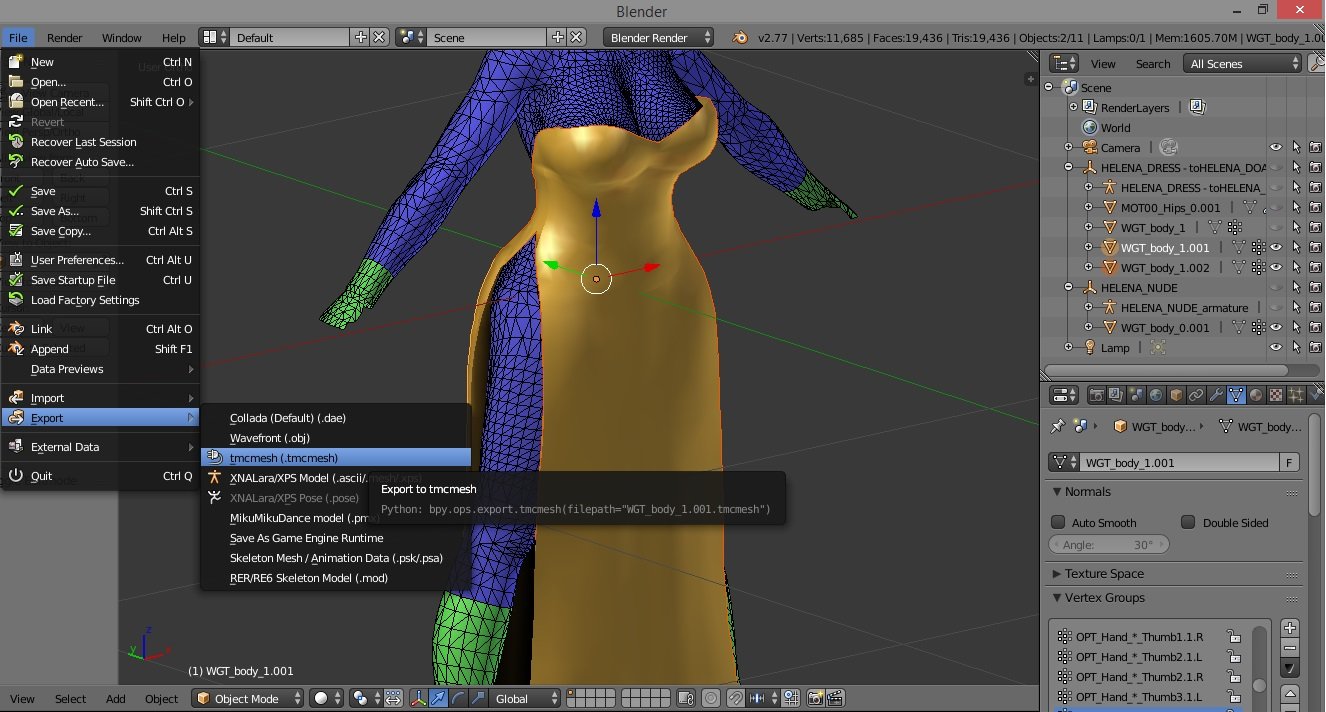Open the Render menu in top bar
The width and height of the screenshot is (1326, 712).
point(65,37)
